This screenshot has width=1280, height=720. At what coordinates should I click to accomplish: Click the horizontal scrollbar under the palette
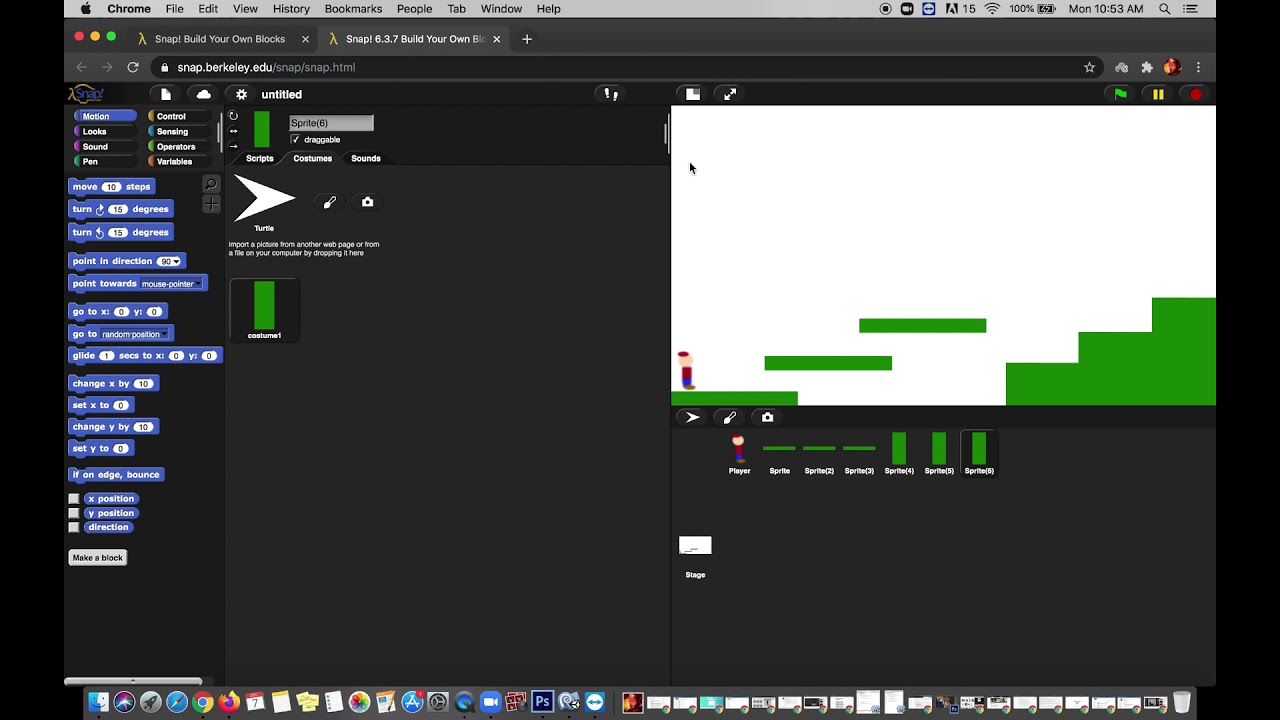132,682
